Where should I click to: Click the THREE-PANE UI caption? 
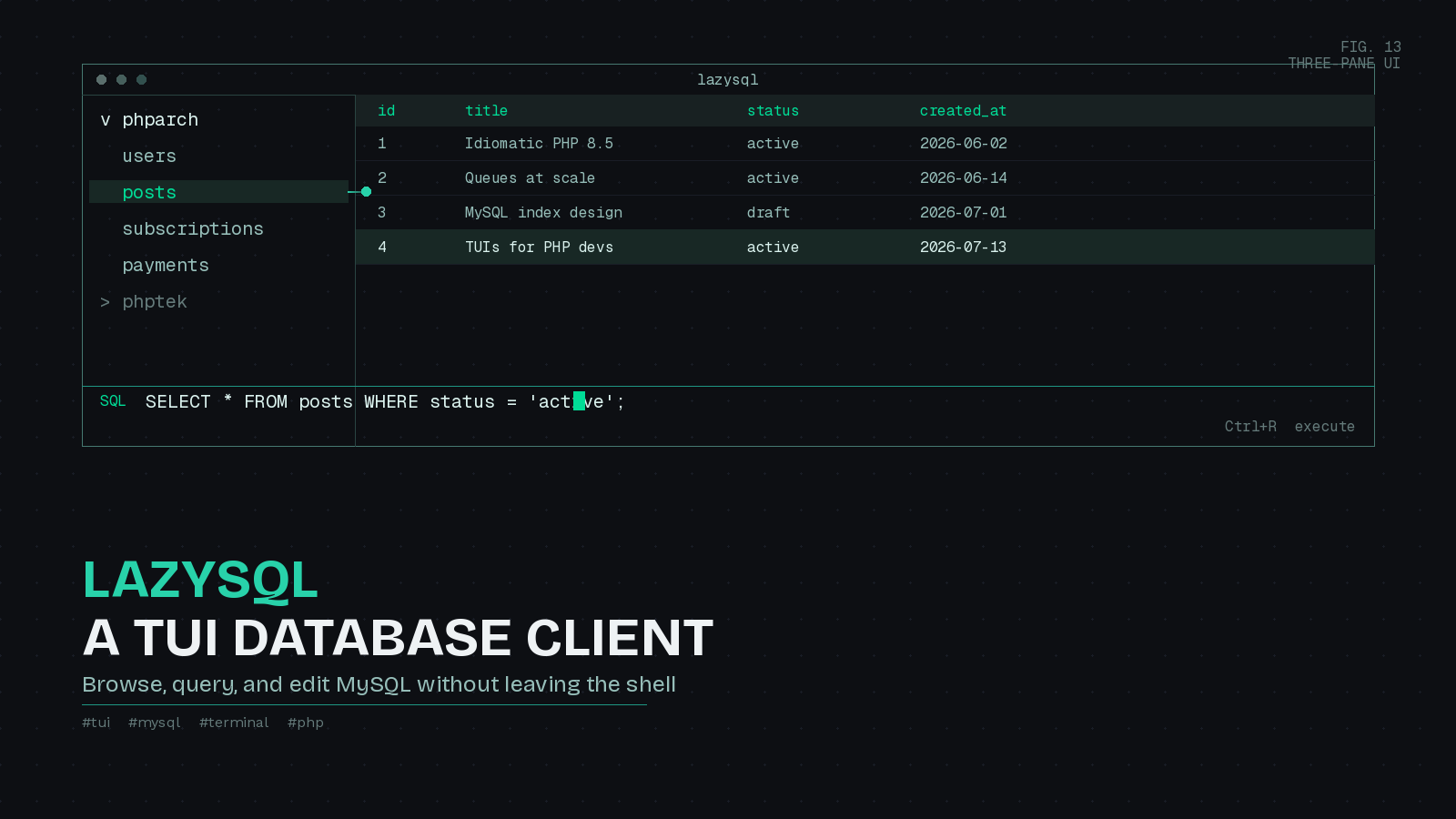pos(1344,64)
